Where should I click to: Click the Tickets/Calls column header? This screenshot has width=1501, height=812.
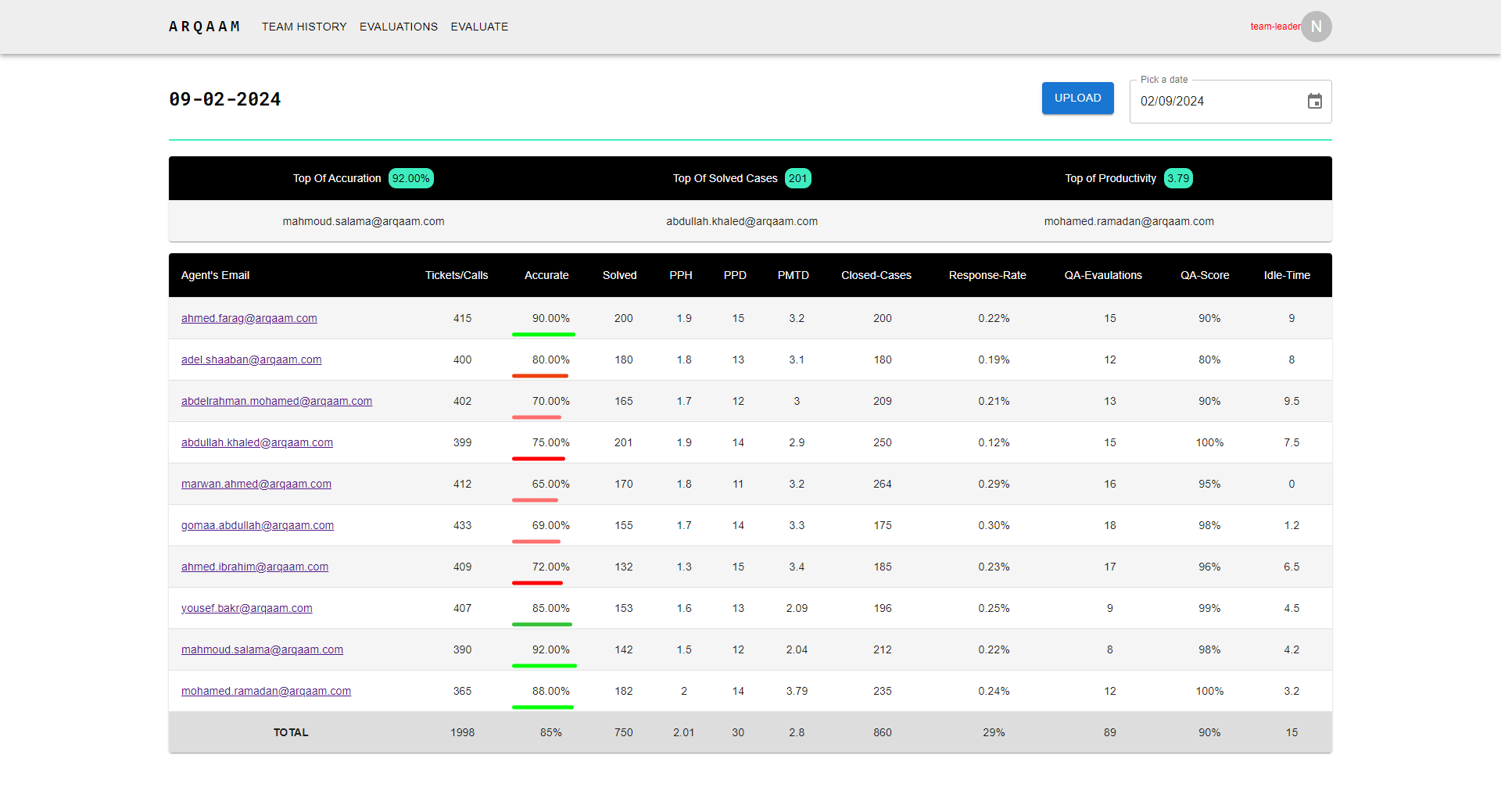click(457, 275)
